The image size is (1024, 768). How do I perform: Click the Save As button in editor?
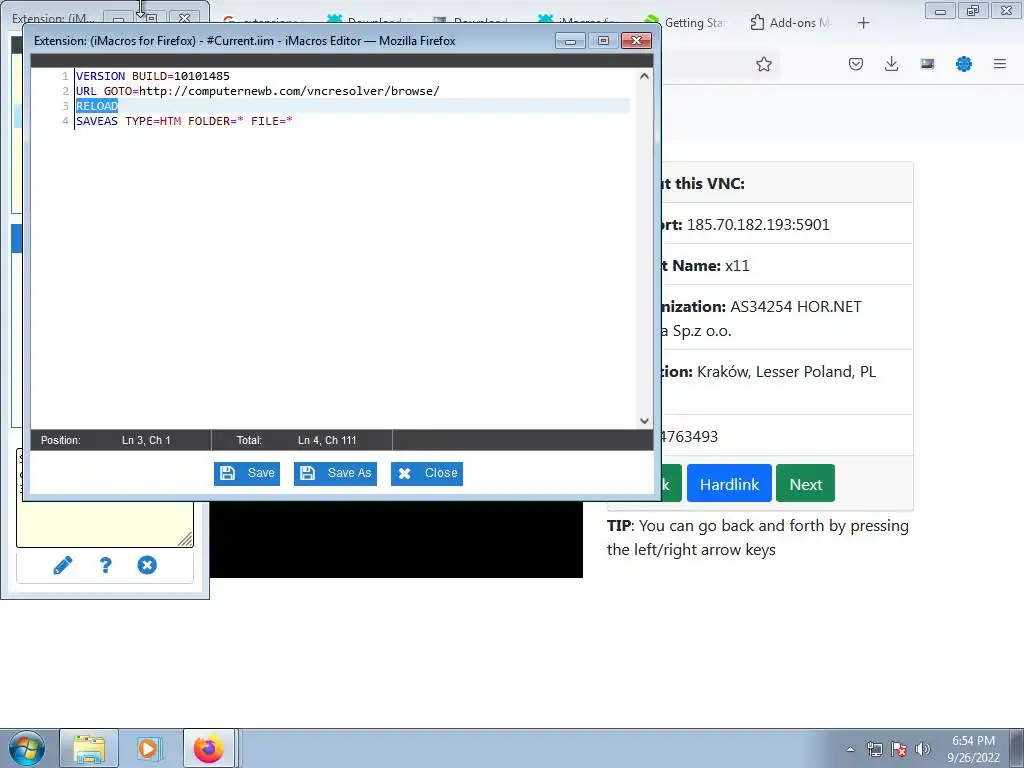pos(335,473)
